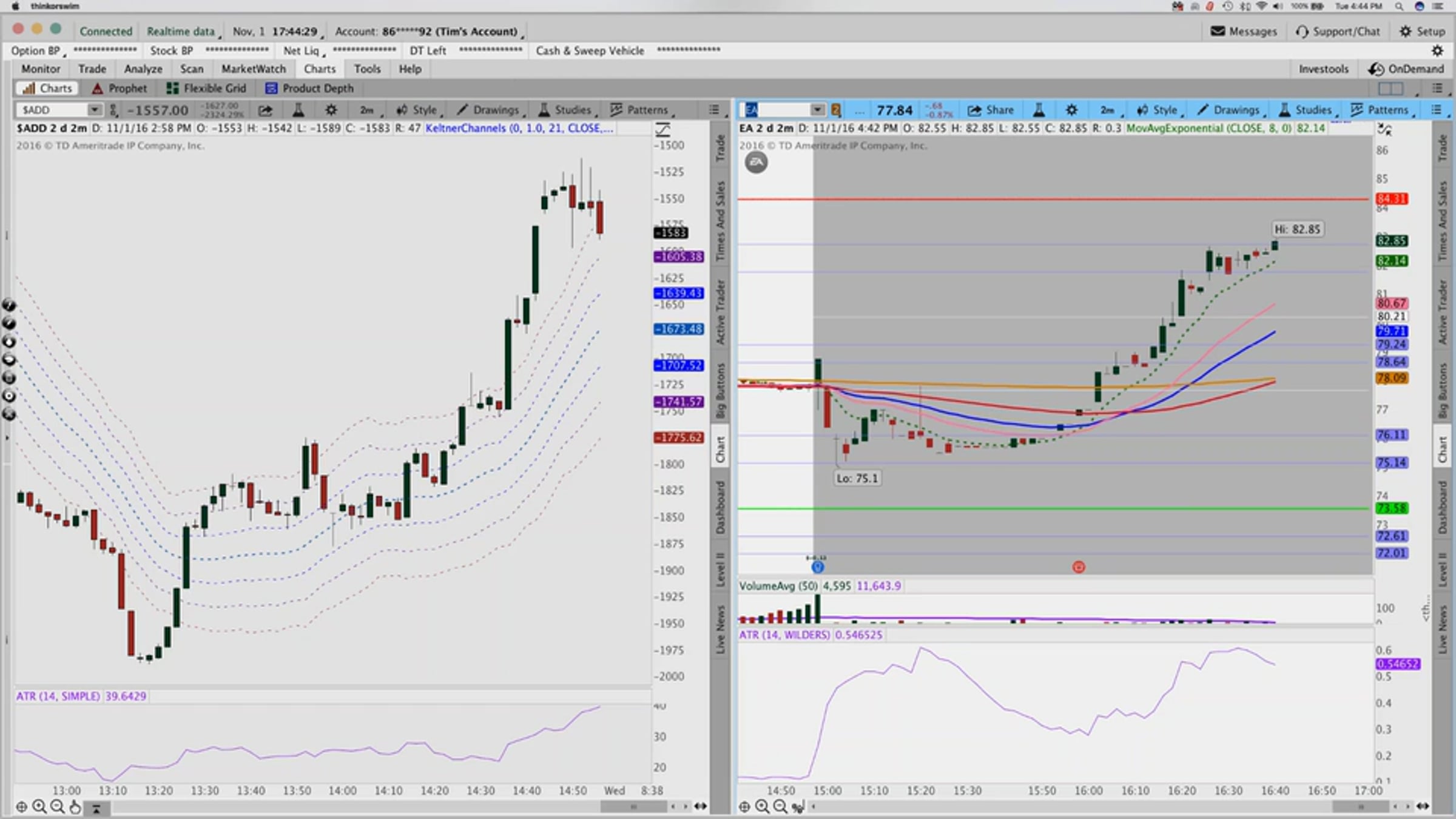
Task: Click the red 84.31 price level label
Action: [1392, 199]
